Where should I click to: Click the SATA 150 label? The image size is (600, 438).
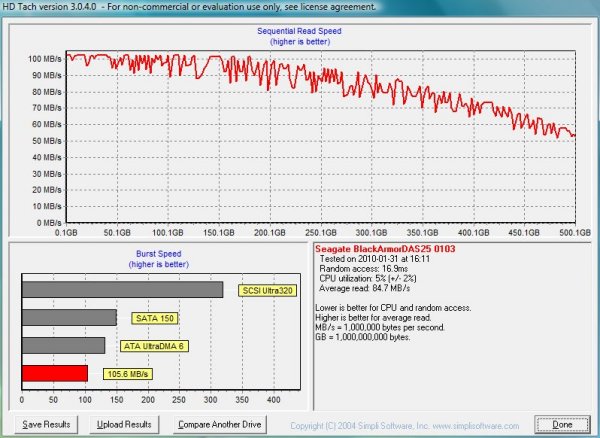click(x=155, y=318)
